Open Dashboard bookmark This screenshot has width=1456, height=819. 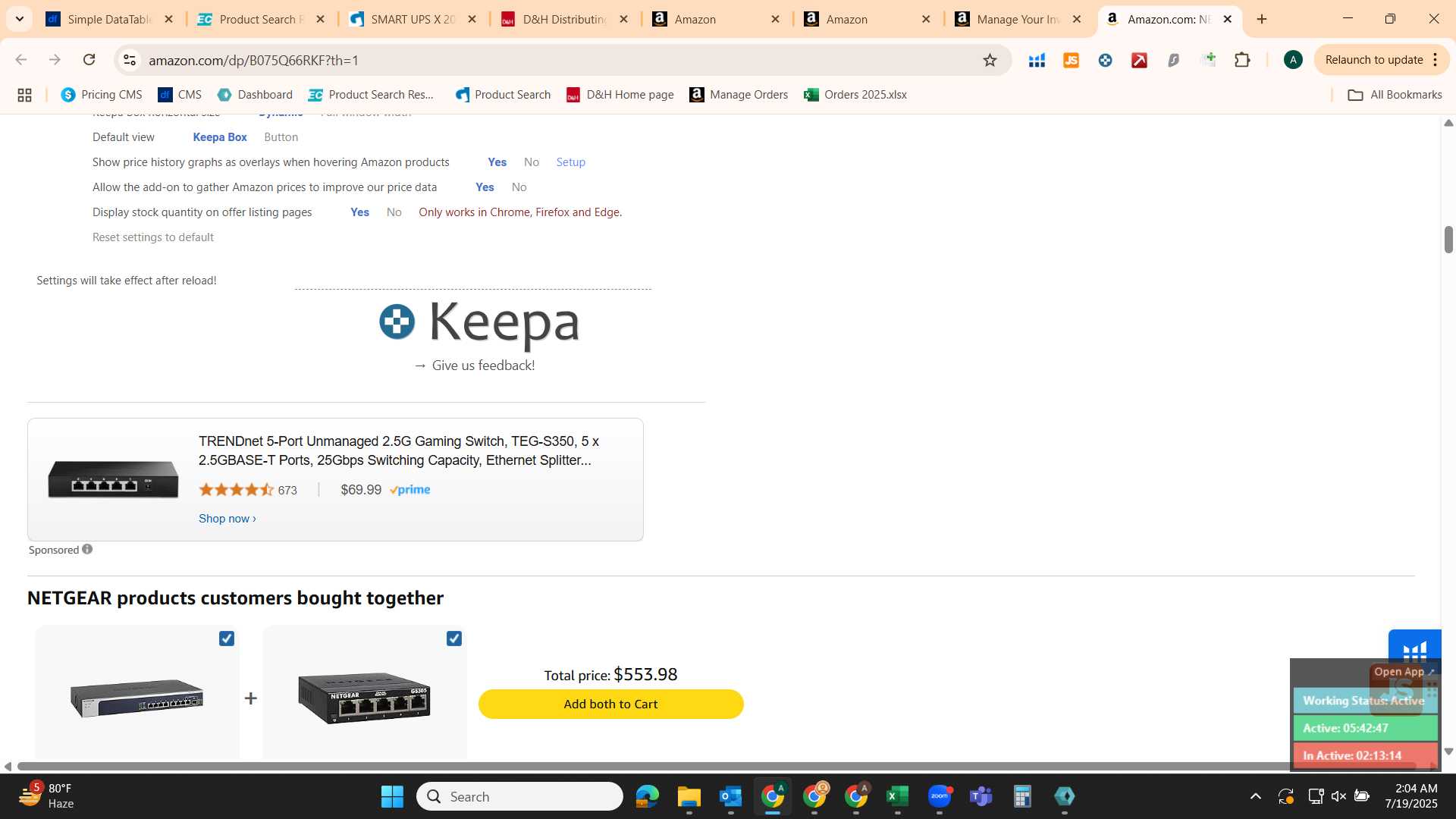tap(255, 95)
